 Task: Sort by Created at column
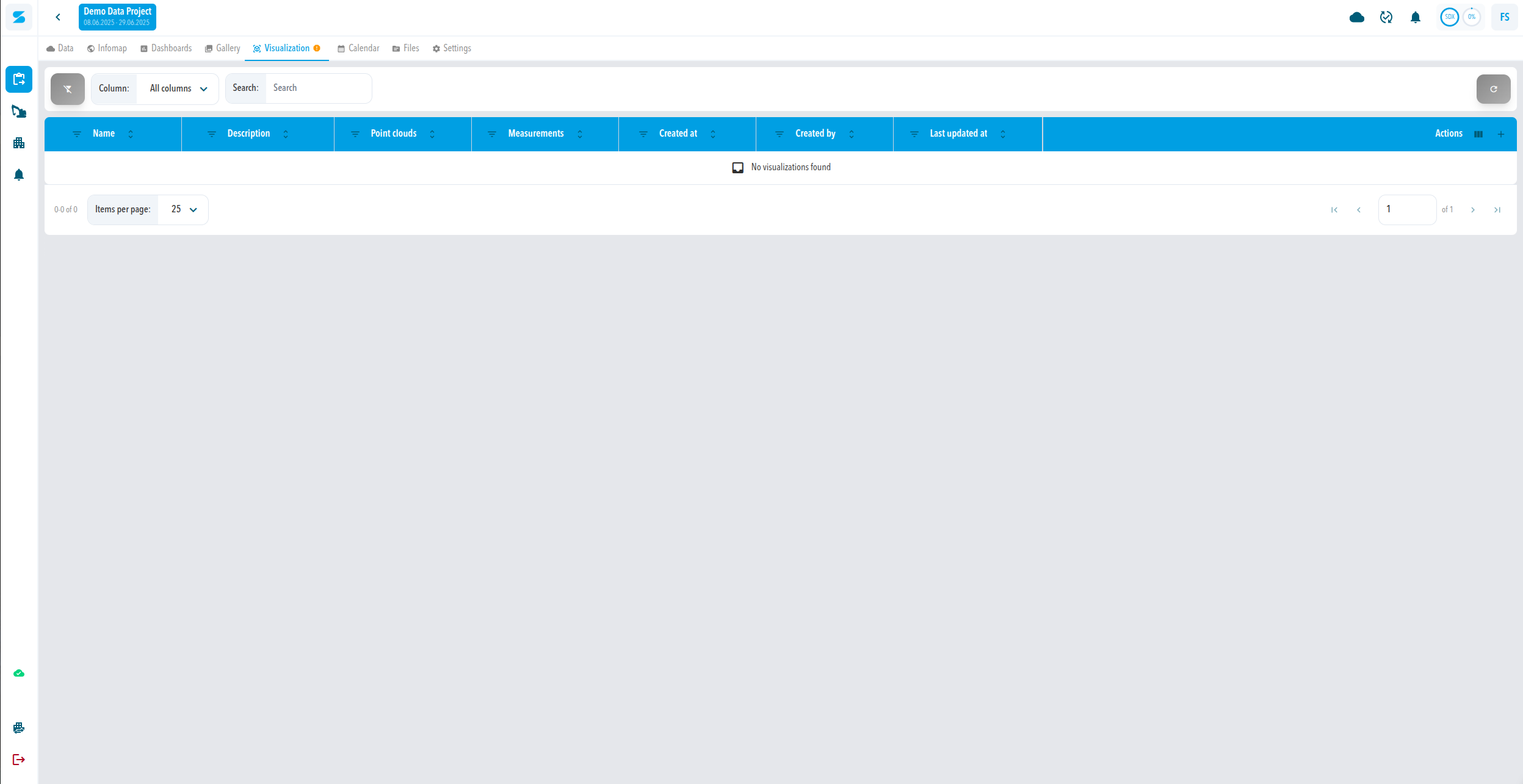tap(713, 134)
